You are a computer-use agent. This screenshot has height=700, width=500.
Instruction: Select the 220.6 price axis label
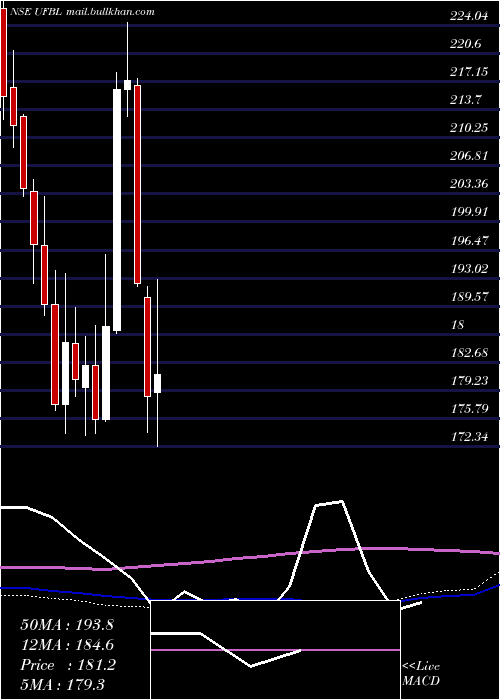[x=466, y=44]
